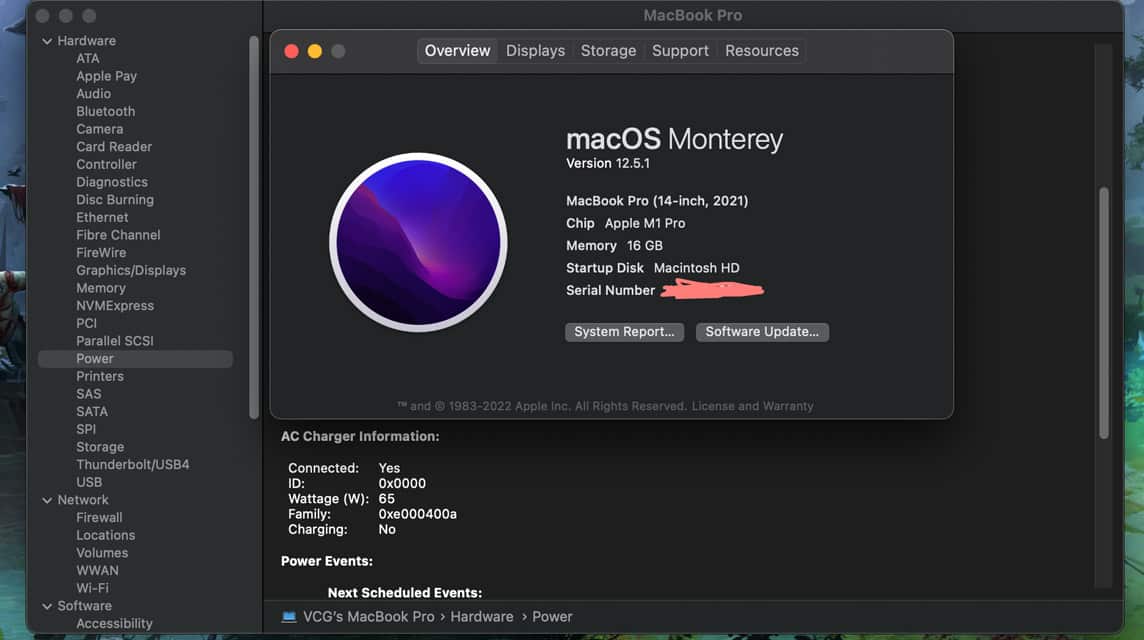Click the 'Apple M1 Pro' chip value
This screenshot has width=1144, height=640.
(x=645, y=223)
